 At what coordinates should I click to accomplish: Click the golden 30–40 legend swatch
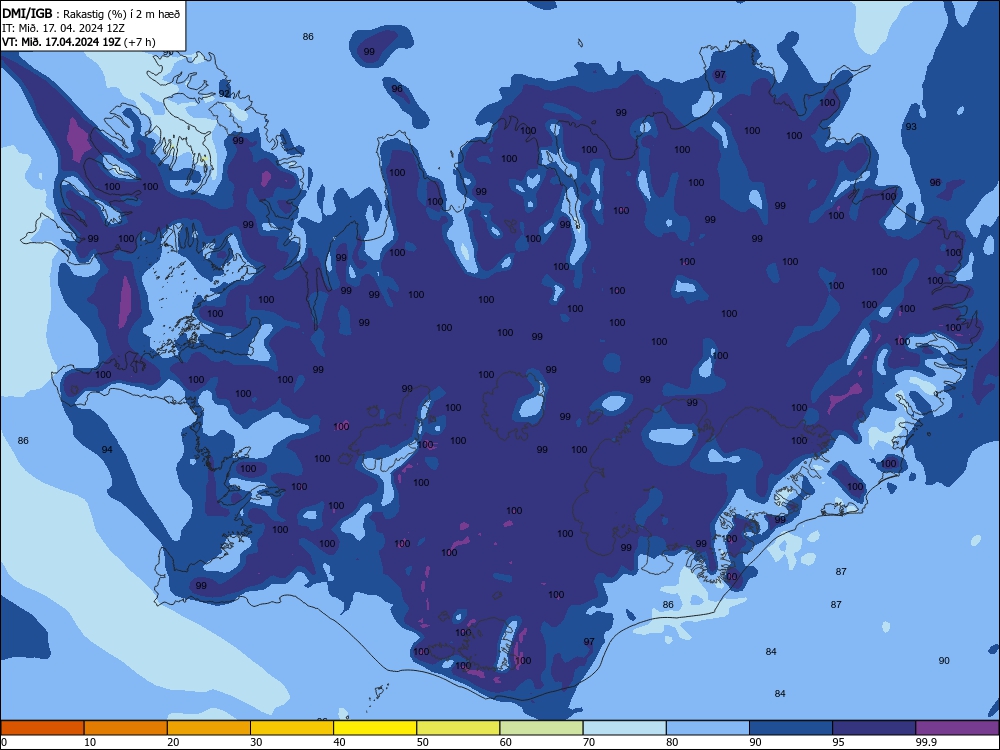[x=292, y=728]
